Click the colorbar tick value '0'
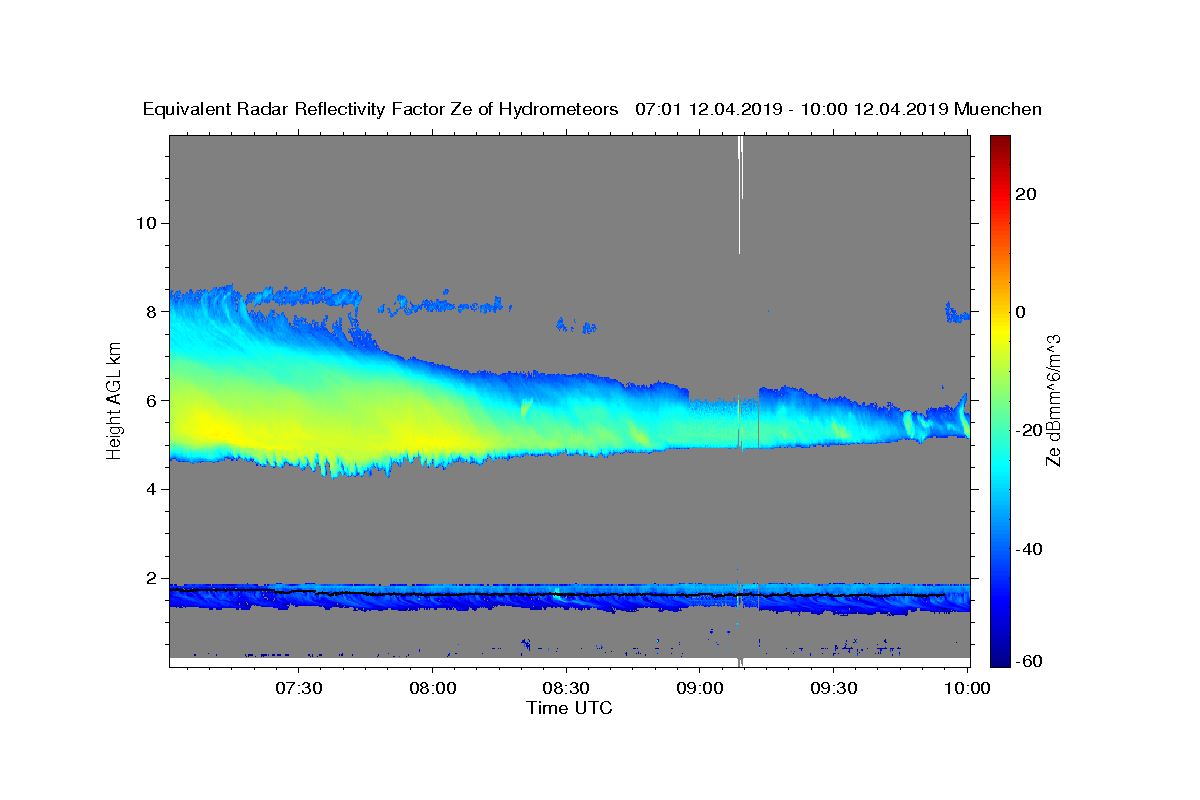Screen dimensions: 1200x800 click(x=1022, y=312)
